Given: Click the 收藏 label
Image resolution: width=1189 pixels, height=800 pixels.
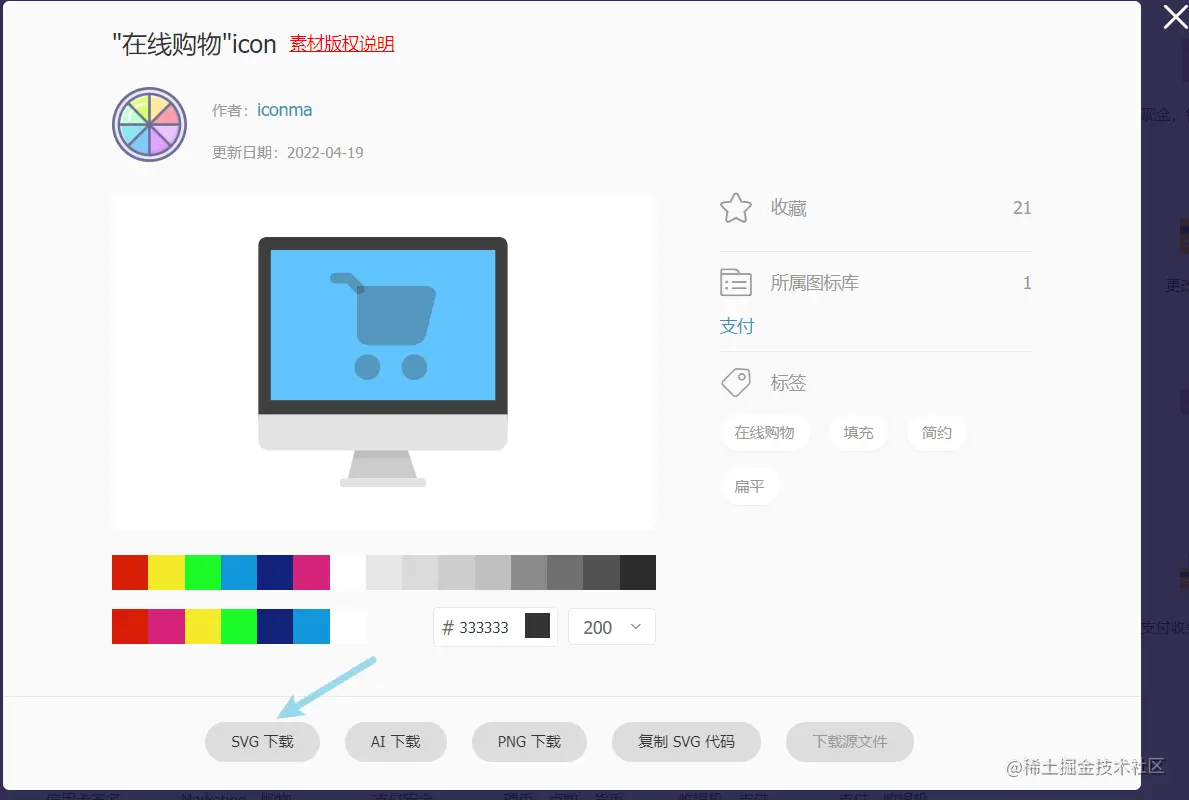Looking at the screenshot, I should click(789, 208).
